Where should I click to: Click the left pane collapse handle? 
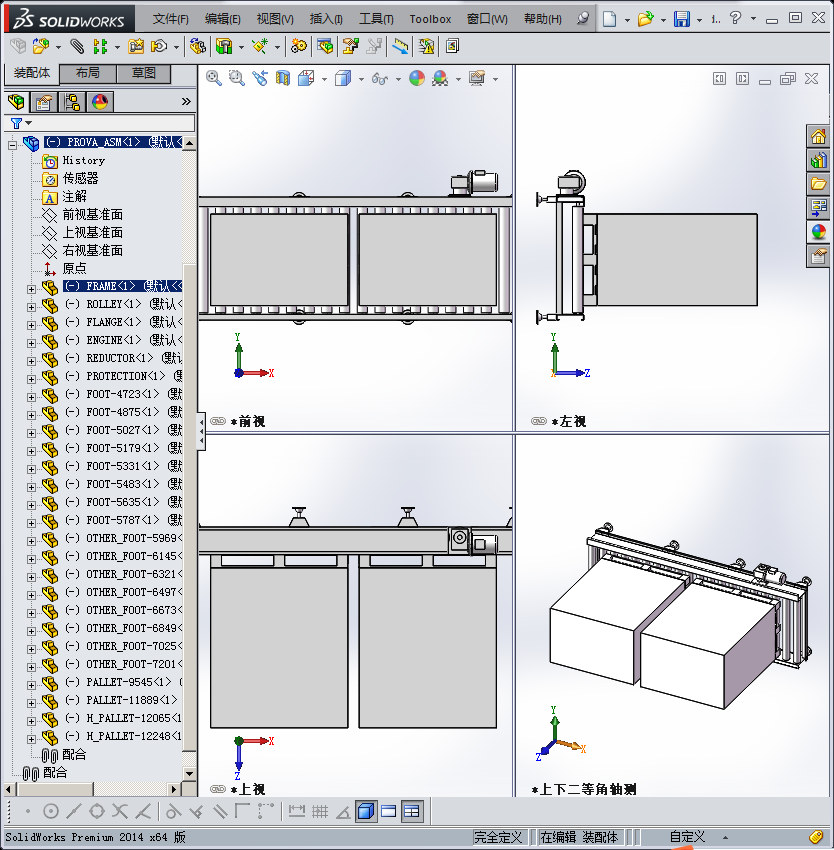[x=201, y=431]
